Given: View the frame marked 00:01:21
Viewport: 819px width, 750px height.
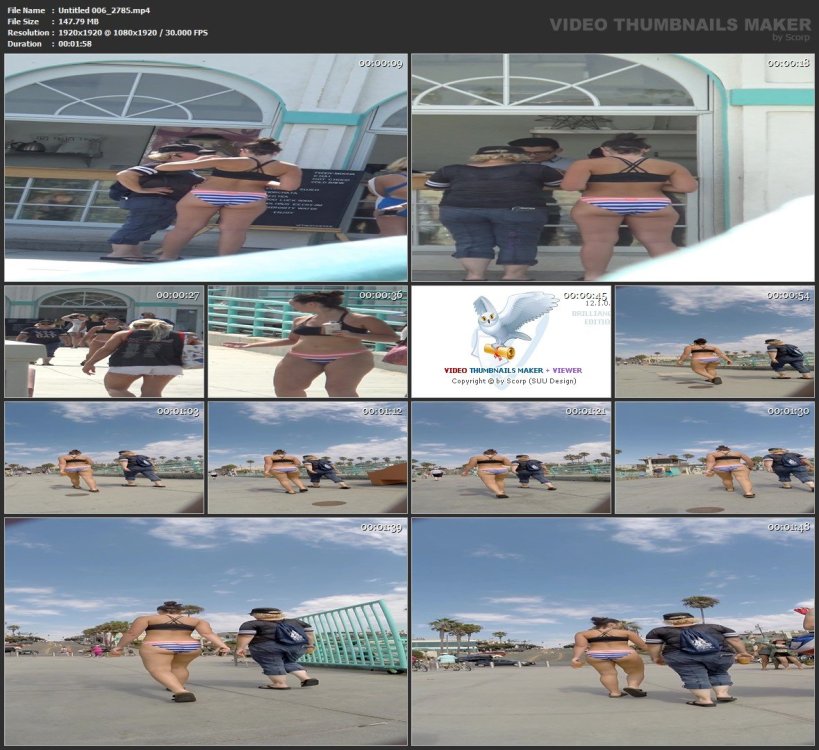Looking at the screenshot, I should pos(511,458).
